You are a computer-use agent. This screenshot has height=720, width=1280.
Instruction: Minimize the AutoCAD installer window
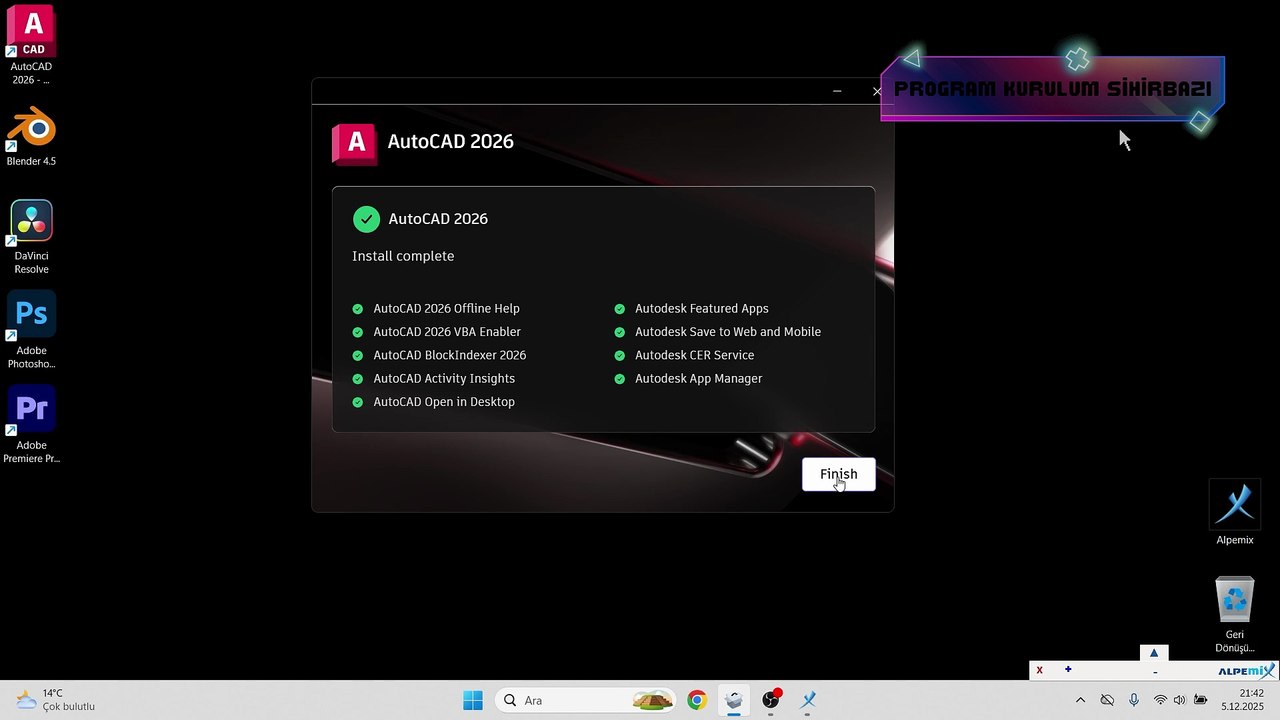[x=837, y=91]
